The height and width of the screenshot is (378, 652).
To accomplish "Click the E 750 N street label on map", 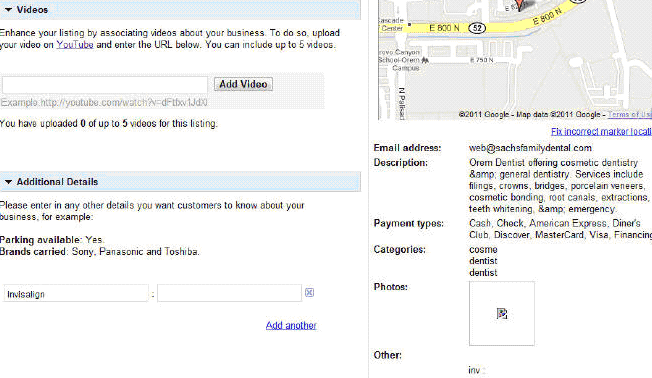I will tap(481, 60).
